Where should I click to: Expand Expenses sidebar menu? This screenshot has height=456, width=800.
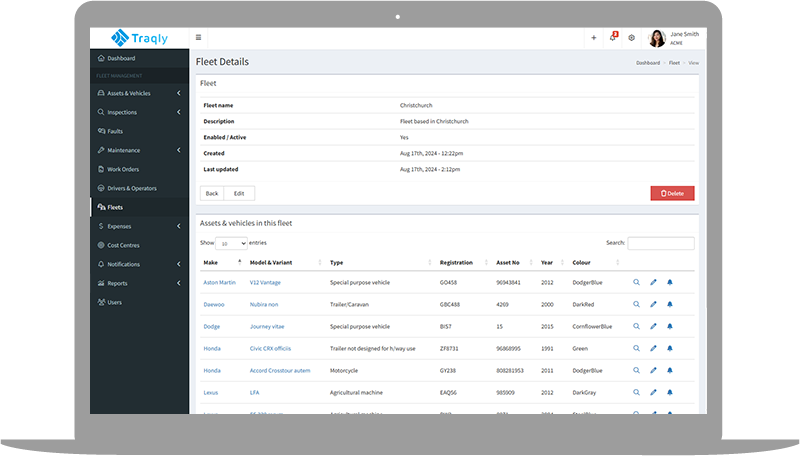(139, 226)
